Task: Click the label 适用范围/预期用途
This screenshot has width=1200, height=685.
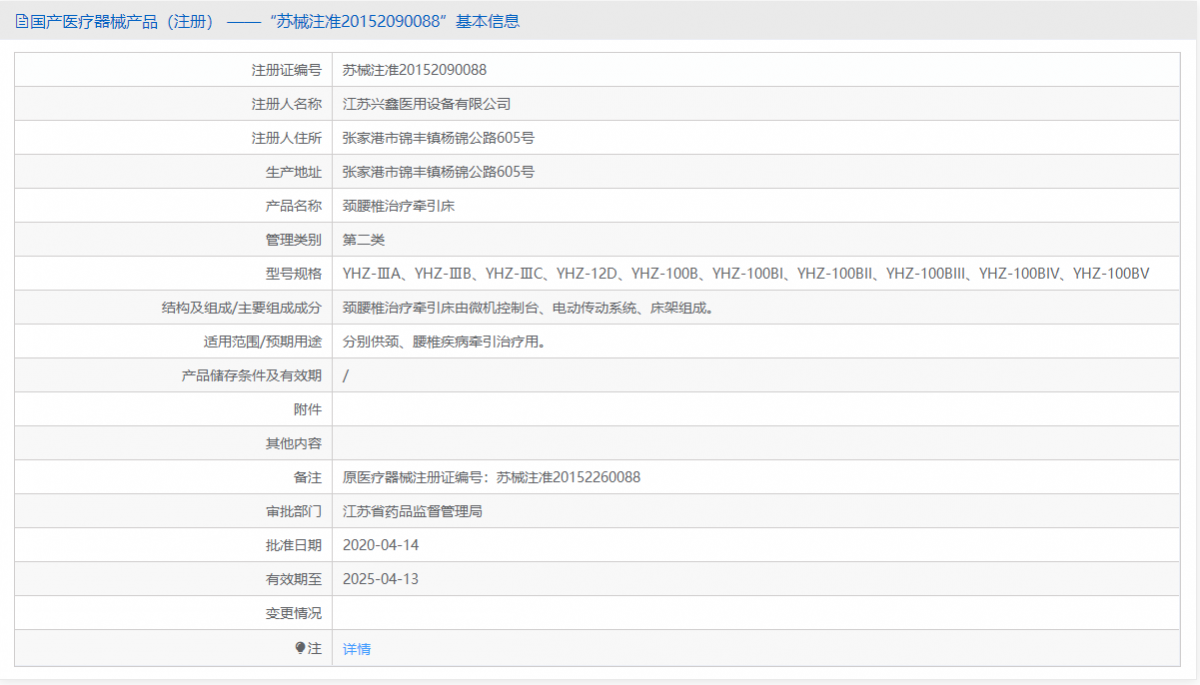Action: (x=263, y=342)
